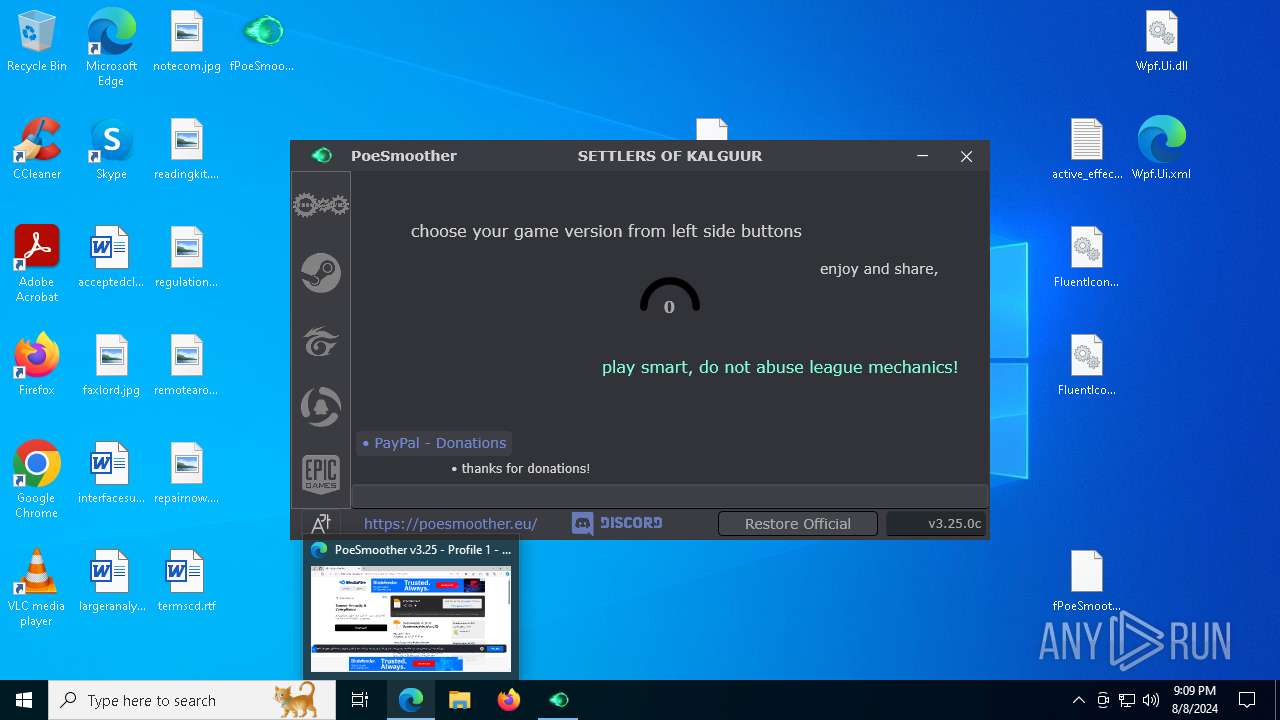Expand the hidden system tray icons
The height and width of the screenshot is (720, 1280).
(1078, 700)
